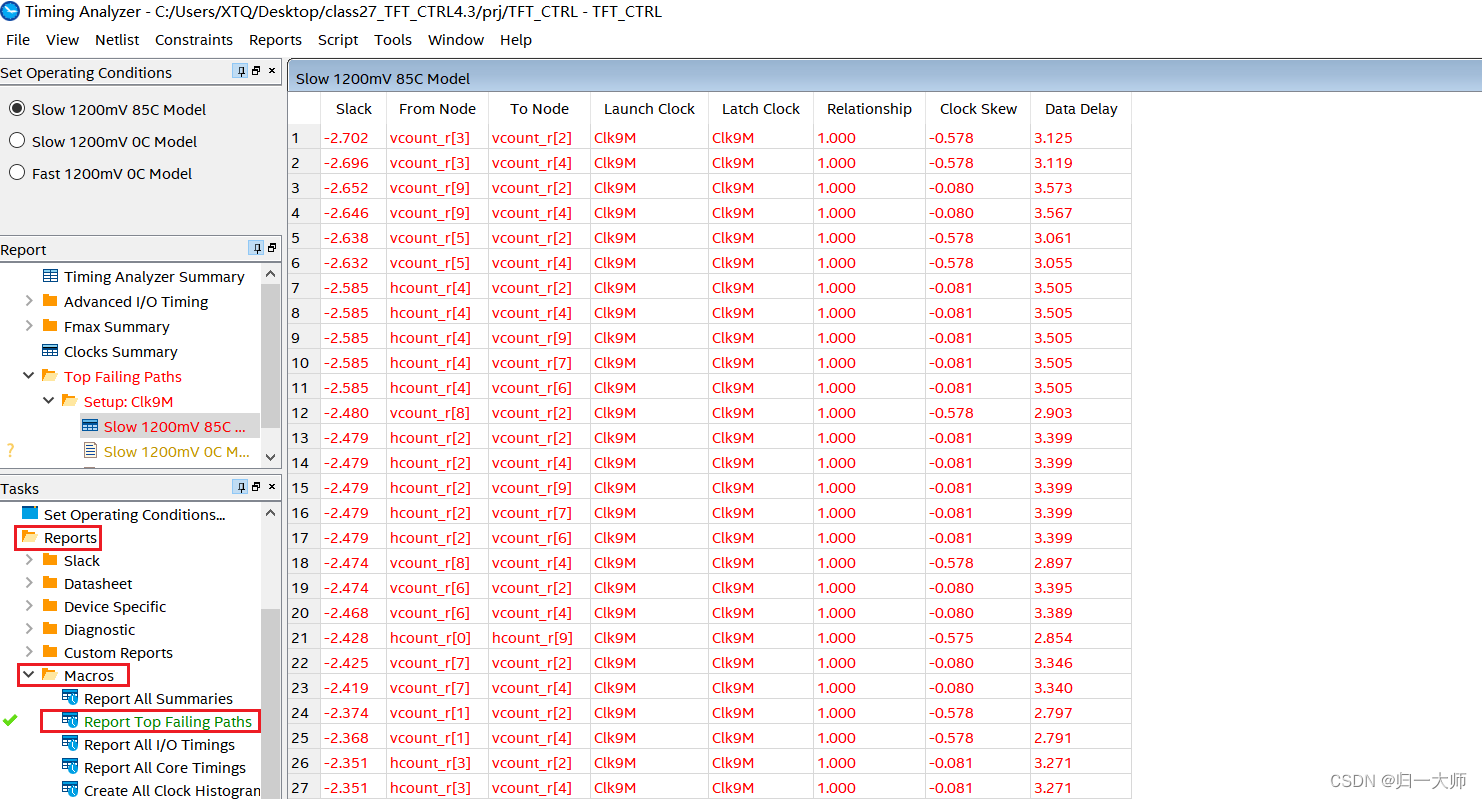Collapse the Macros folder
This screenshot has height=799, width=1482.
pos(29,675)
